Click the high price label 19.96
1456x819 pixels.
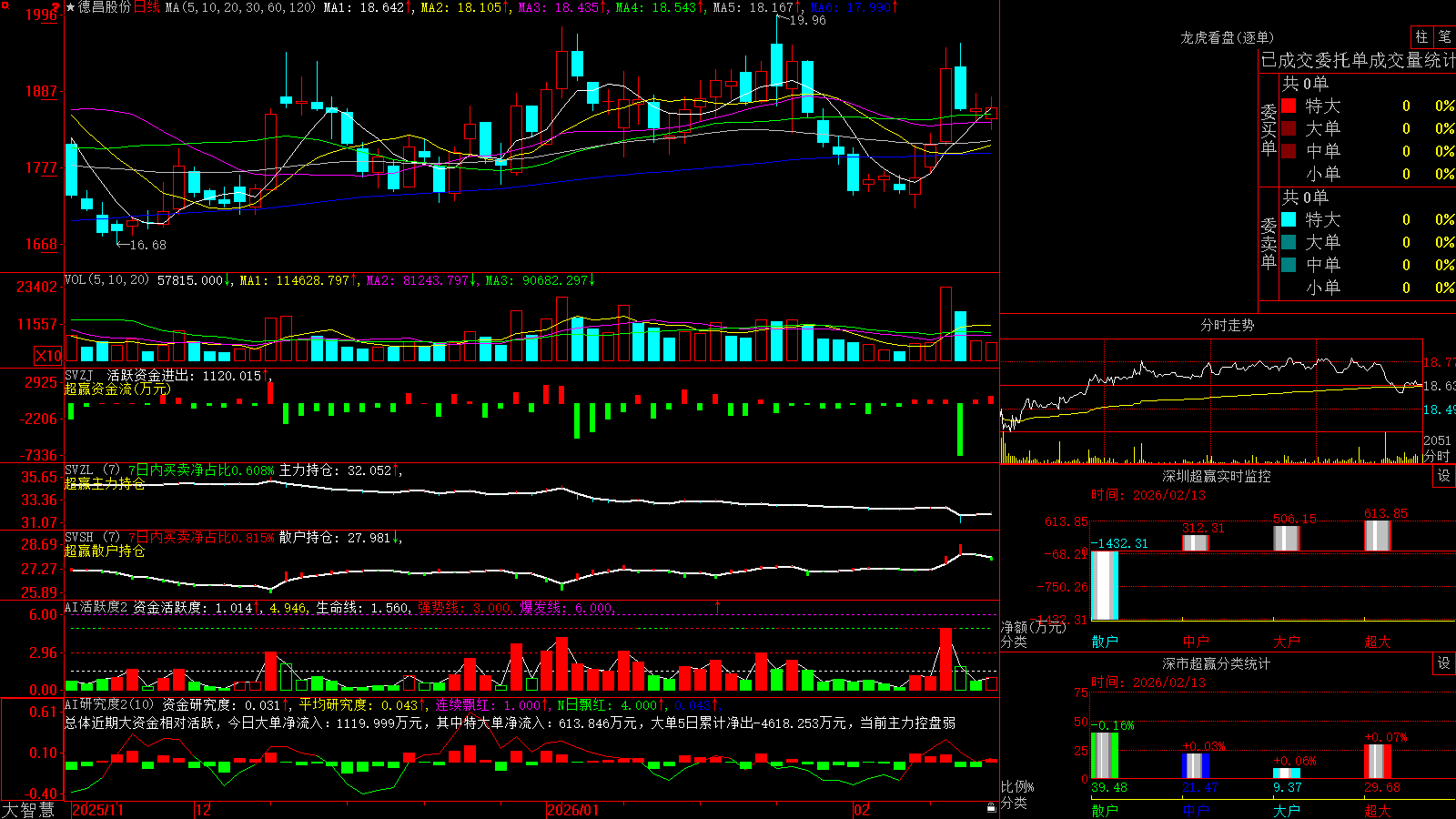coord(808,20)
